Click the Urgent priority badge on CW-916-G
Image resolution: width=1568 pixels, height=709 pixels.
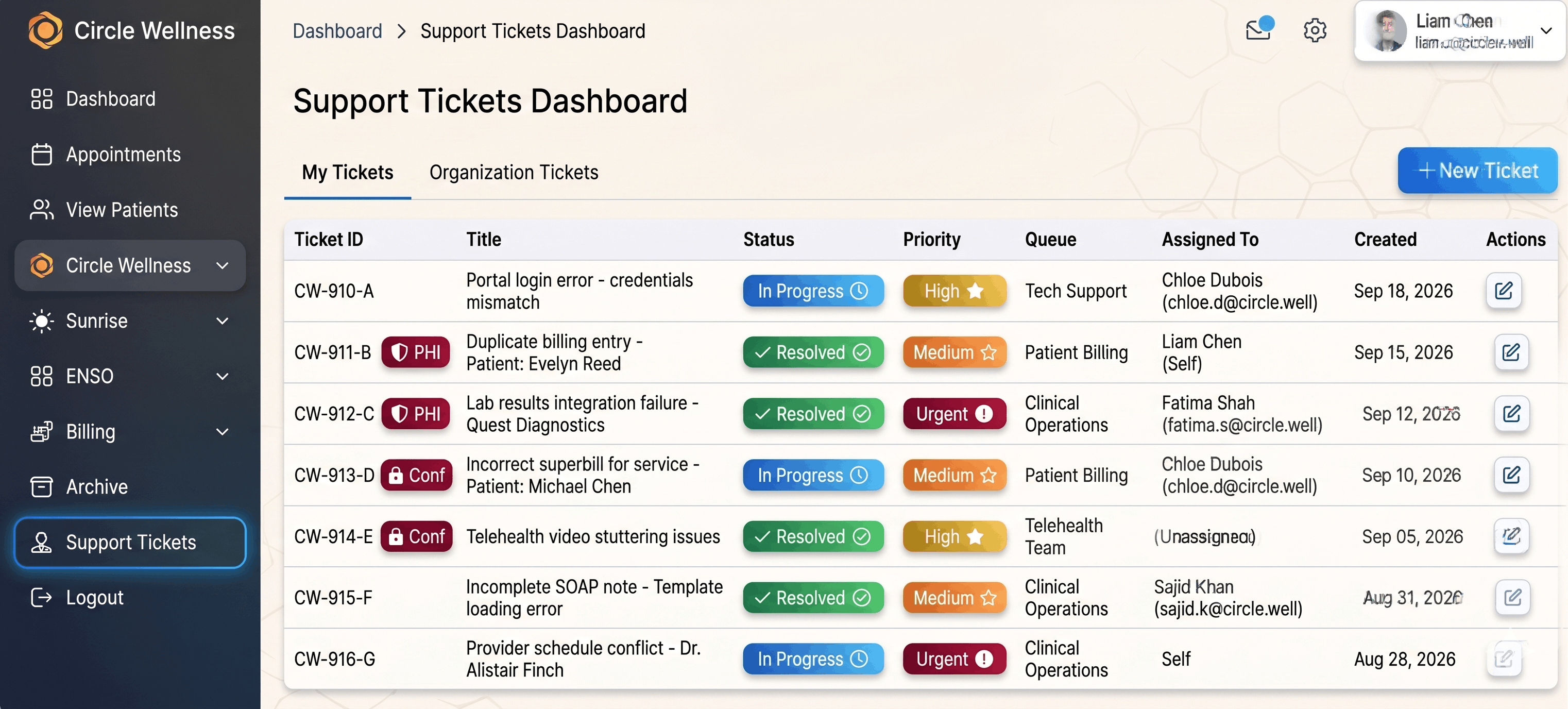coord(954,659)
